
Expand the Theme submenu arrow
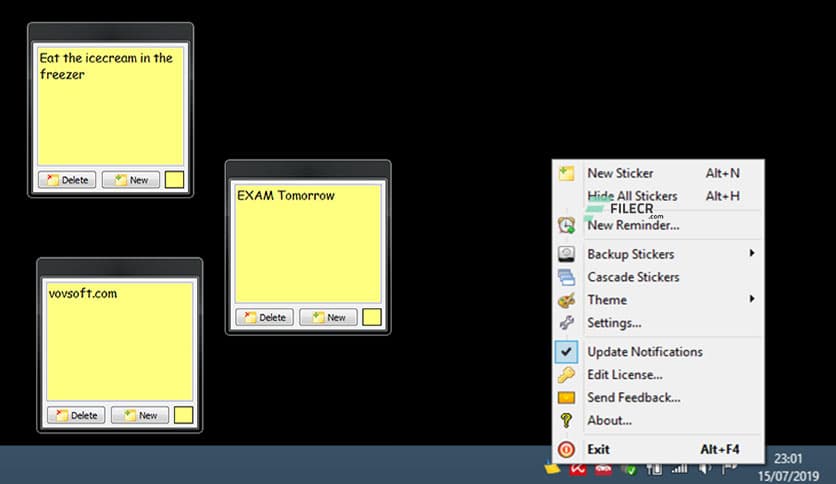752,299
